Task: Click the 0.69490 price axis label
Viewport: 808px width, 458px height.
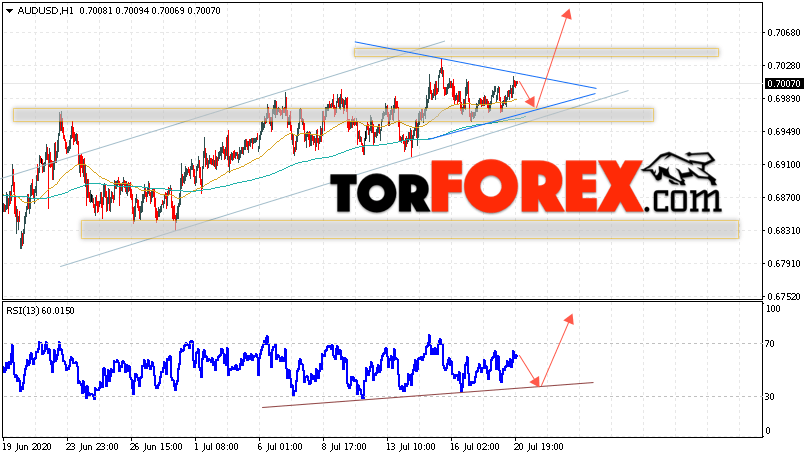Action: click(x=784, y=132)
